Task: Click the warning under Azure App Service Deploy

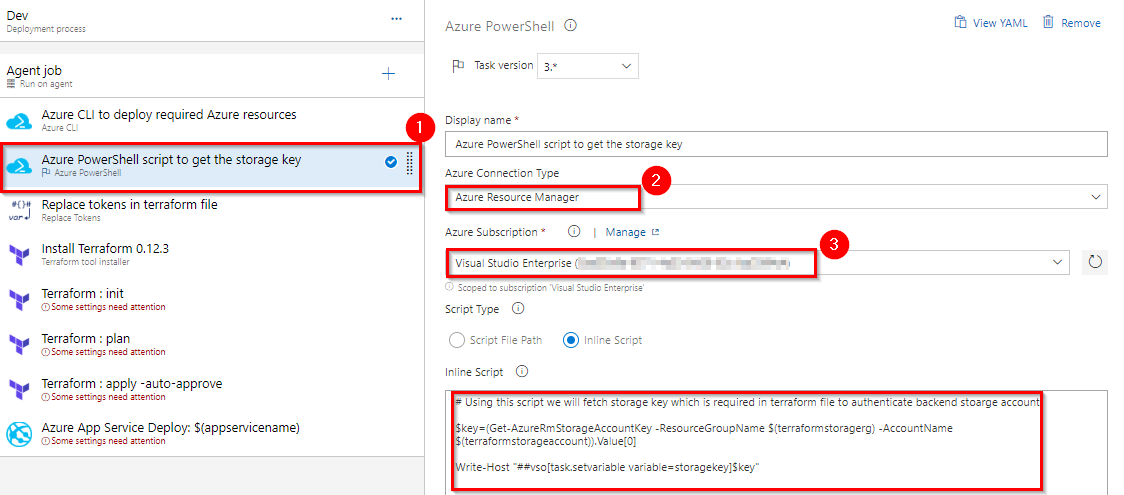Action: 104,441
